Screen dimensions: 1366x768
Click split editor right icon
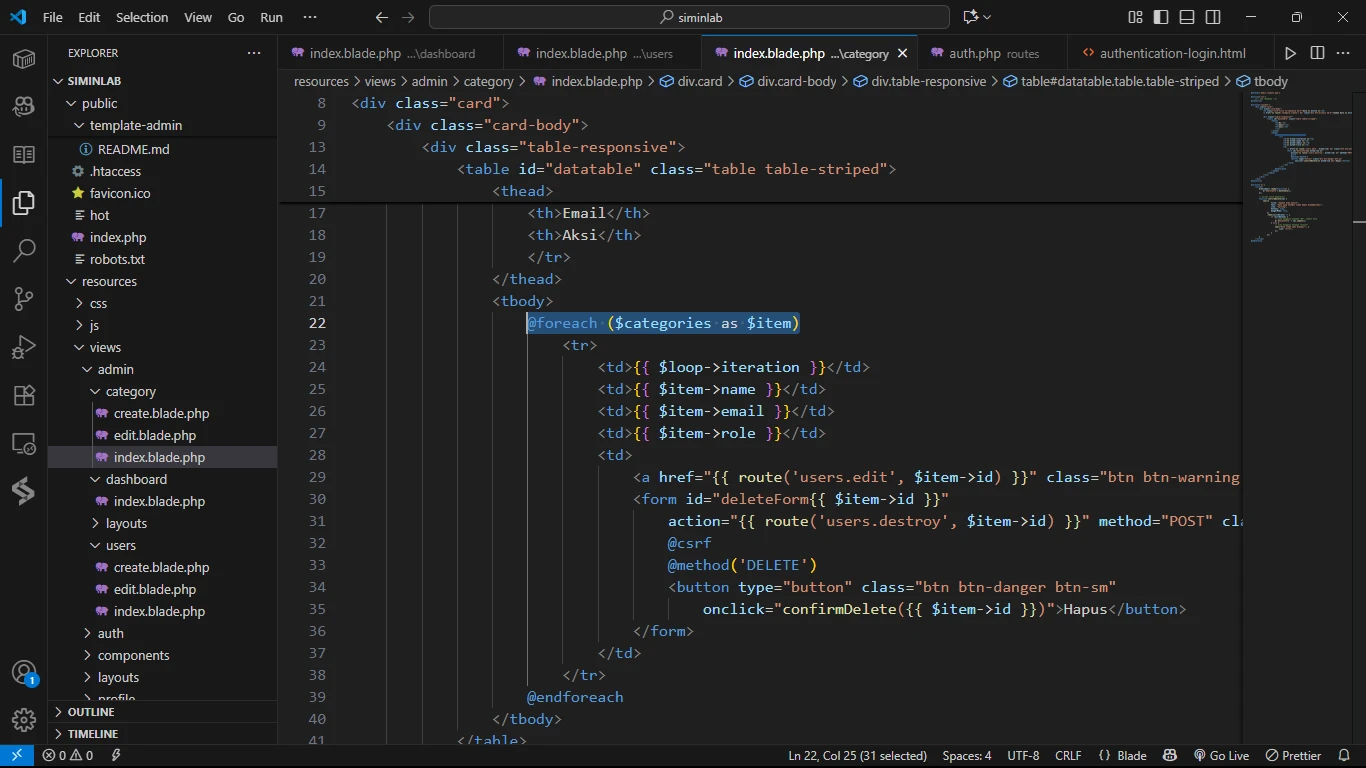[1317, 53]
